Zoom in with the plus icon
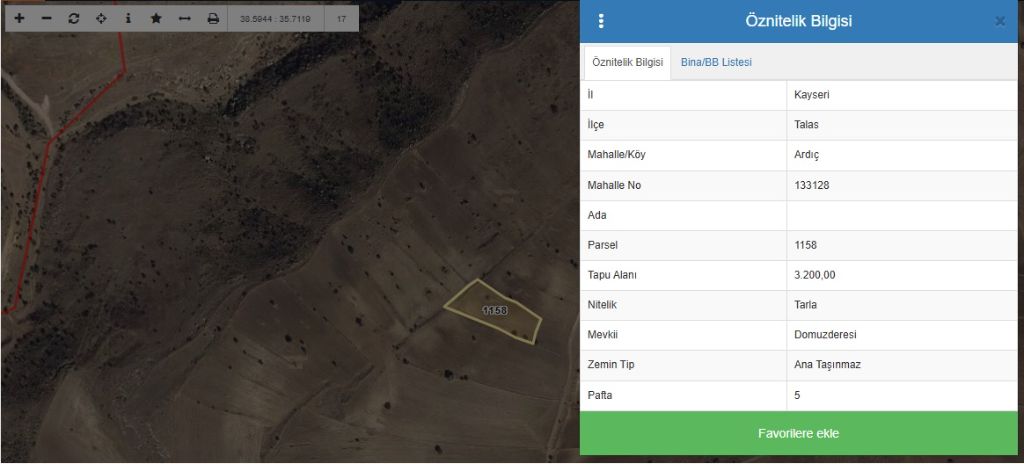1024x464 pixels. pyautogui.click(x=20, y=18)
